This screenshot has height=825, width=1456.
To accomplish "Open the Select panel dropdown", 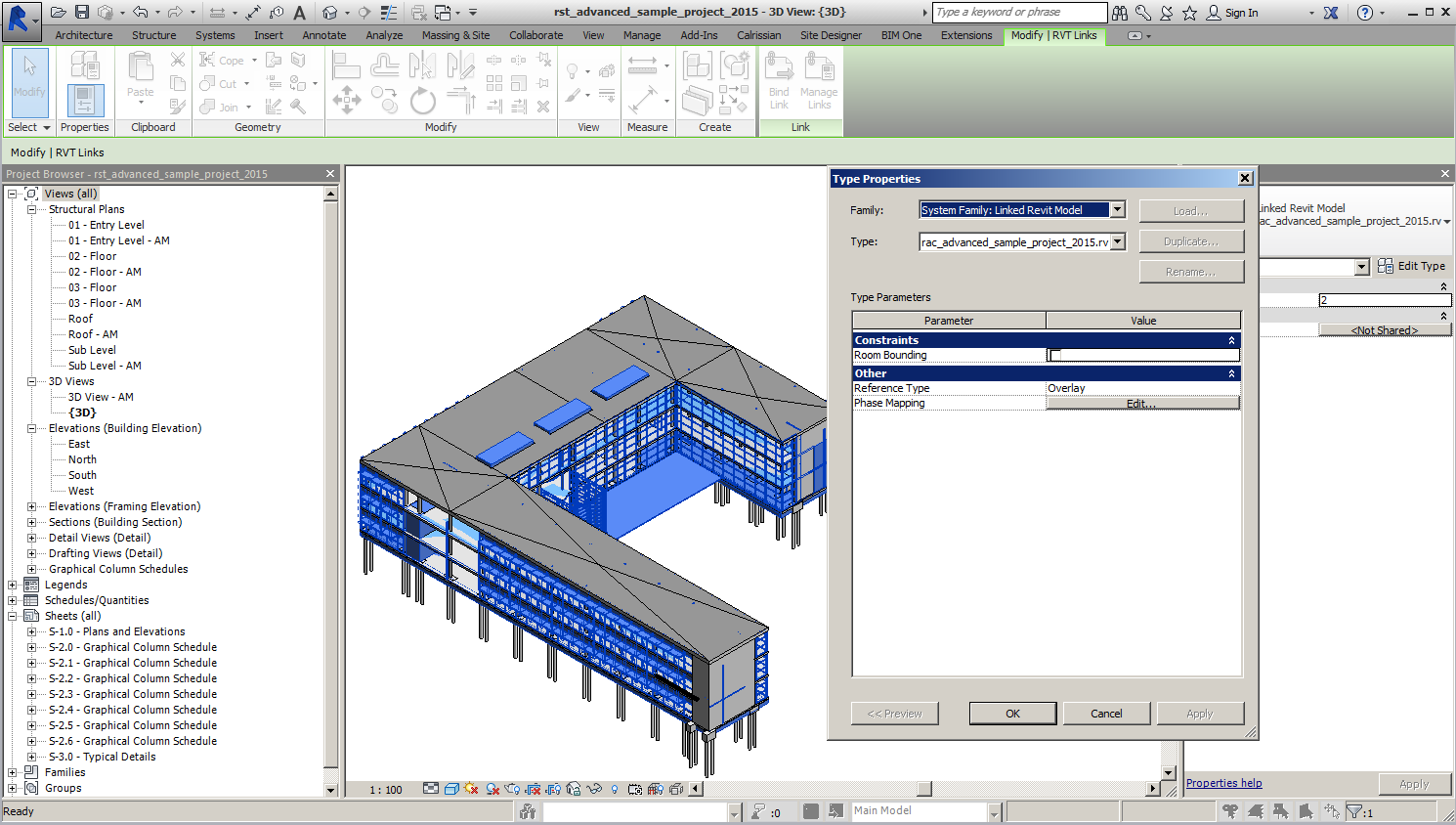I will click(28, 127).
